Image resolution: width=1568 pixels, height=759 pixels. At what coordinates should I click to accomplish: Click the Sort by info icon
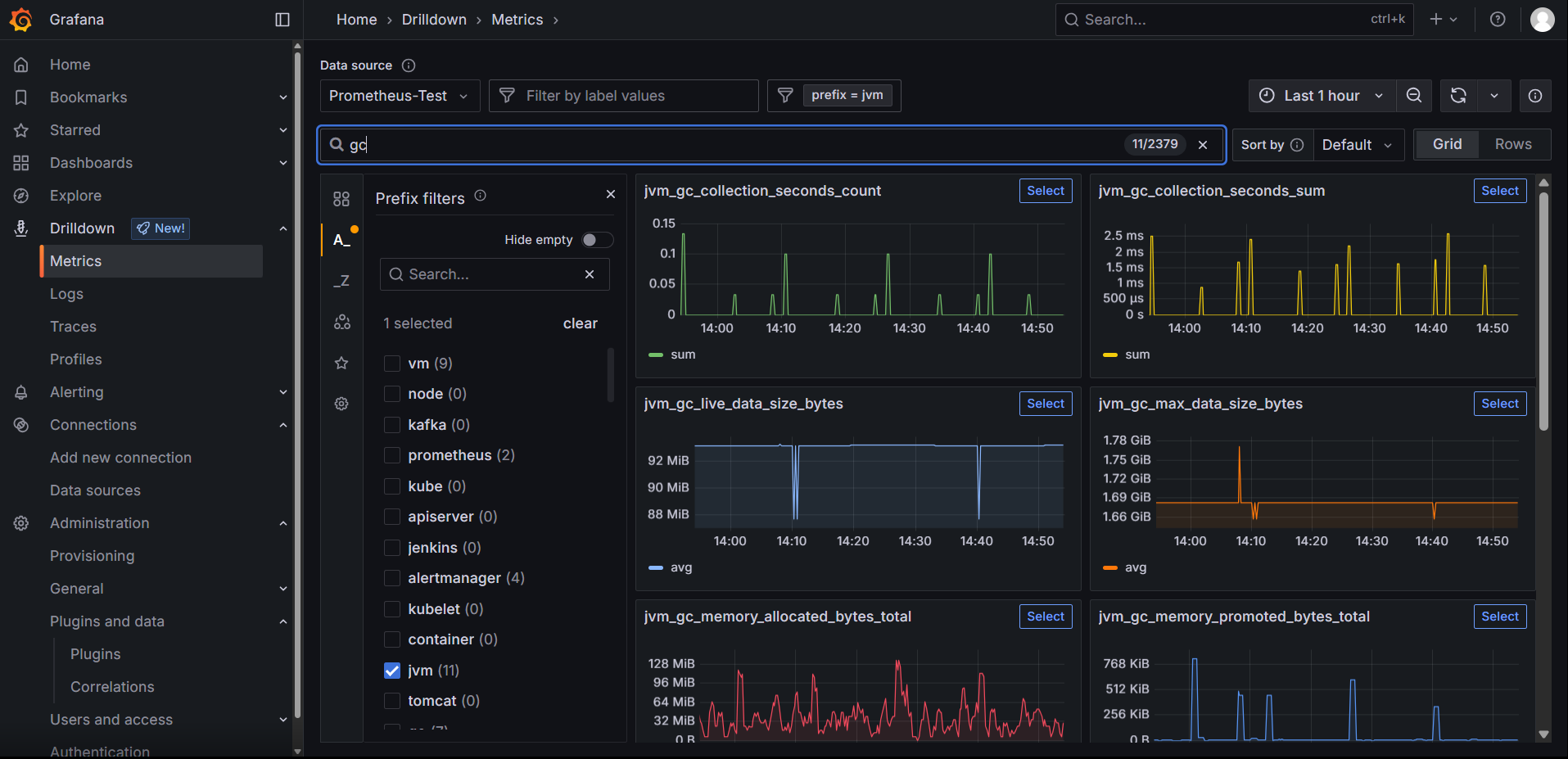1297,145
